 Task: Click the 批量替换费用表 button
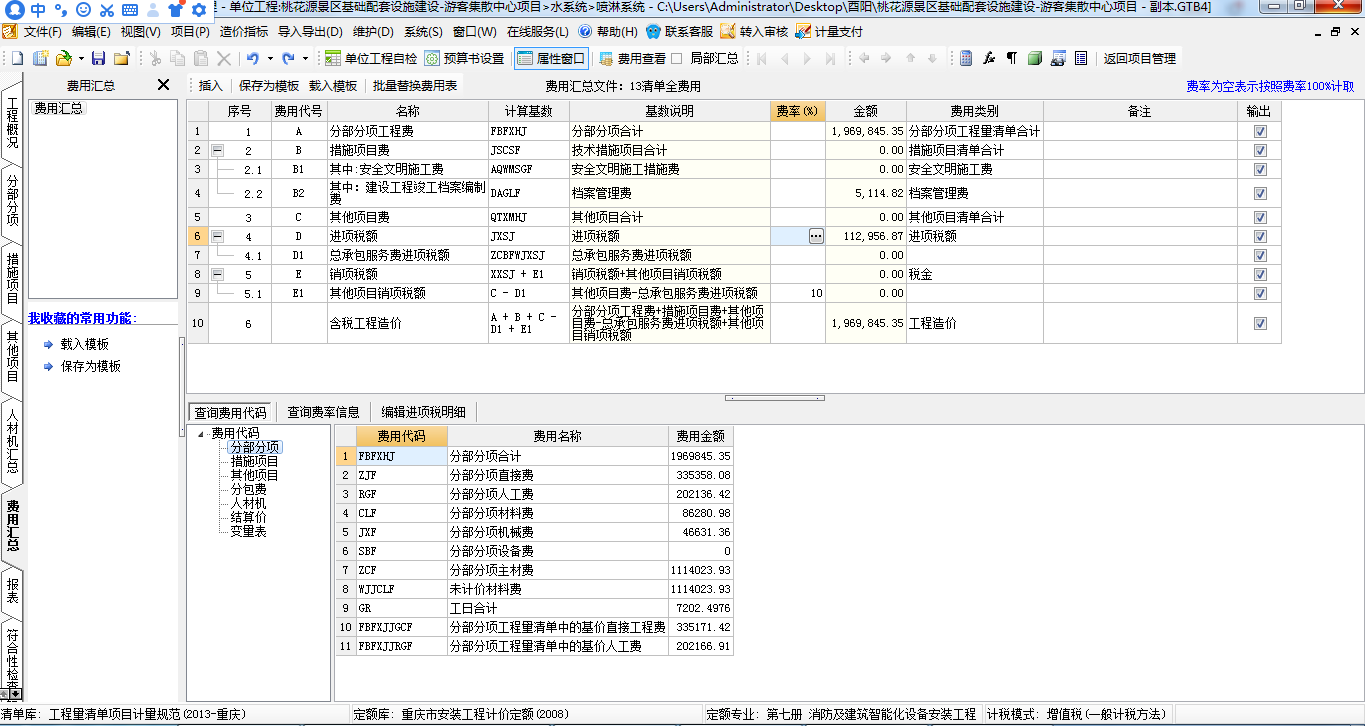click(415, 86)
